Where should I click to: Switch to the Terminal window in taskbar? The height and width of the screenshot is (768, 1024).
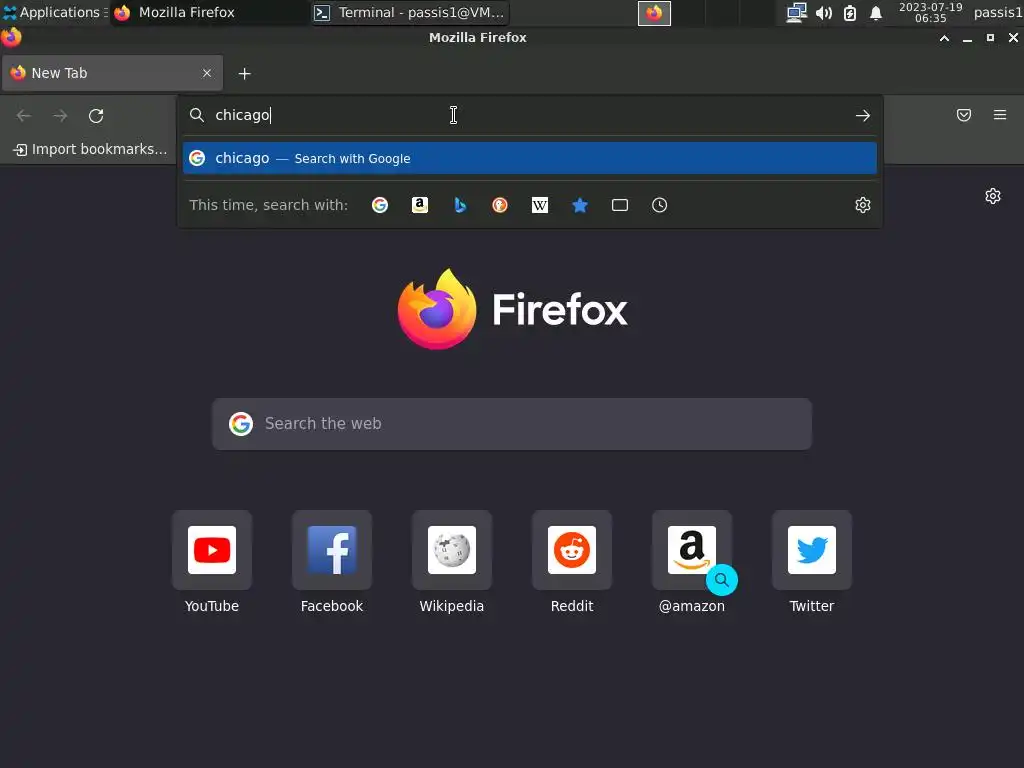click(410, 12)
